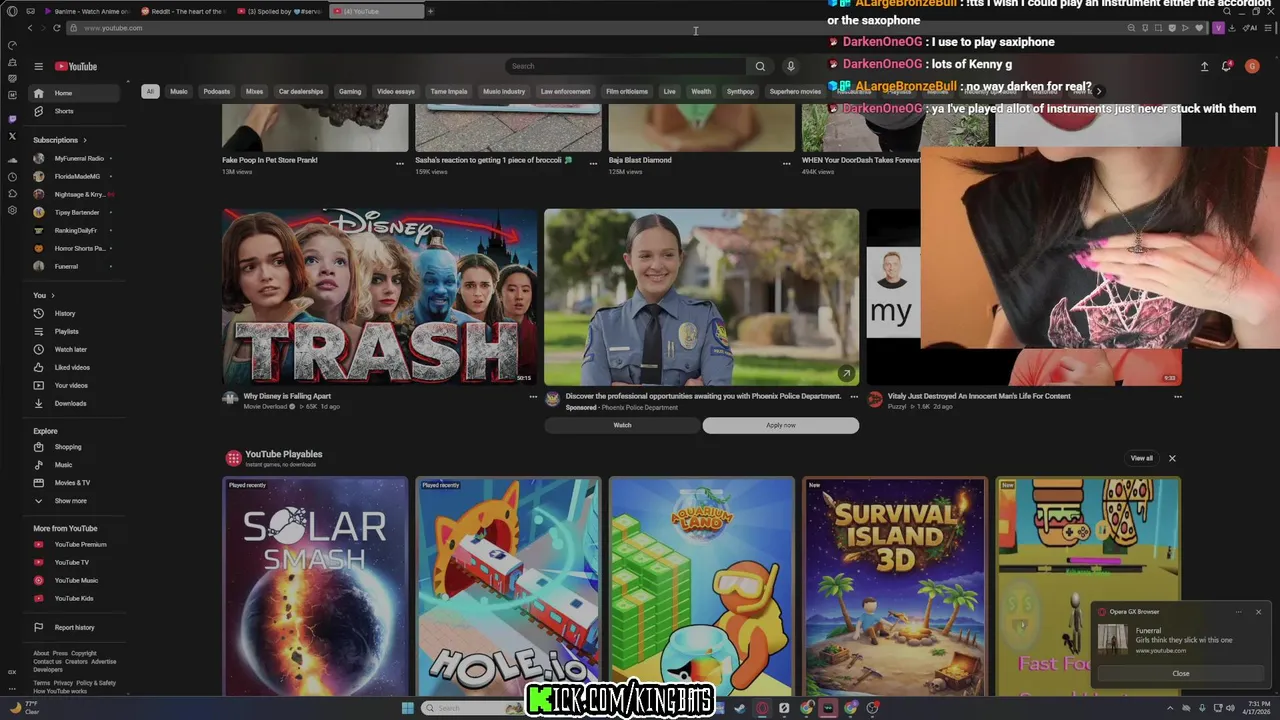Open Opera sidebar settings gear
Viewport: 1280px width, 720px height.
(x=12, y=210)
